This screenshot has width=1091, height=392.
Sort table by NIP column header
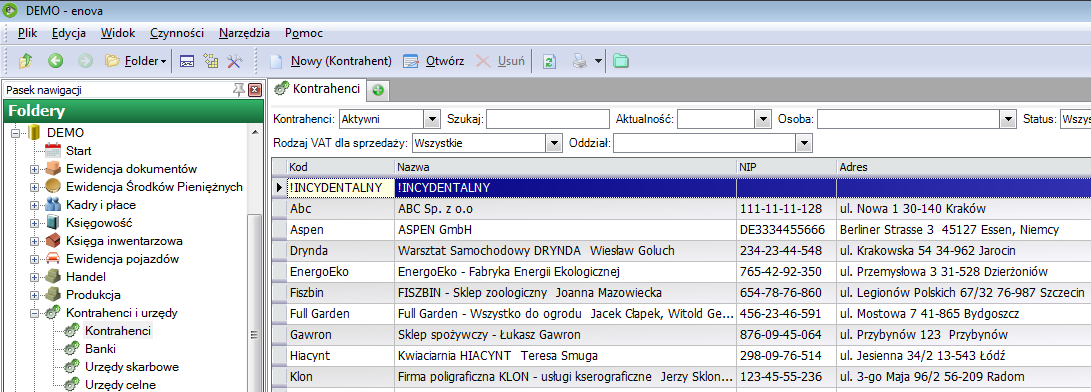coord(787,168)
